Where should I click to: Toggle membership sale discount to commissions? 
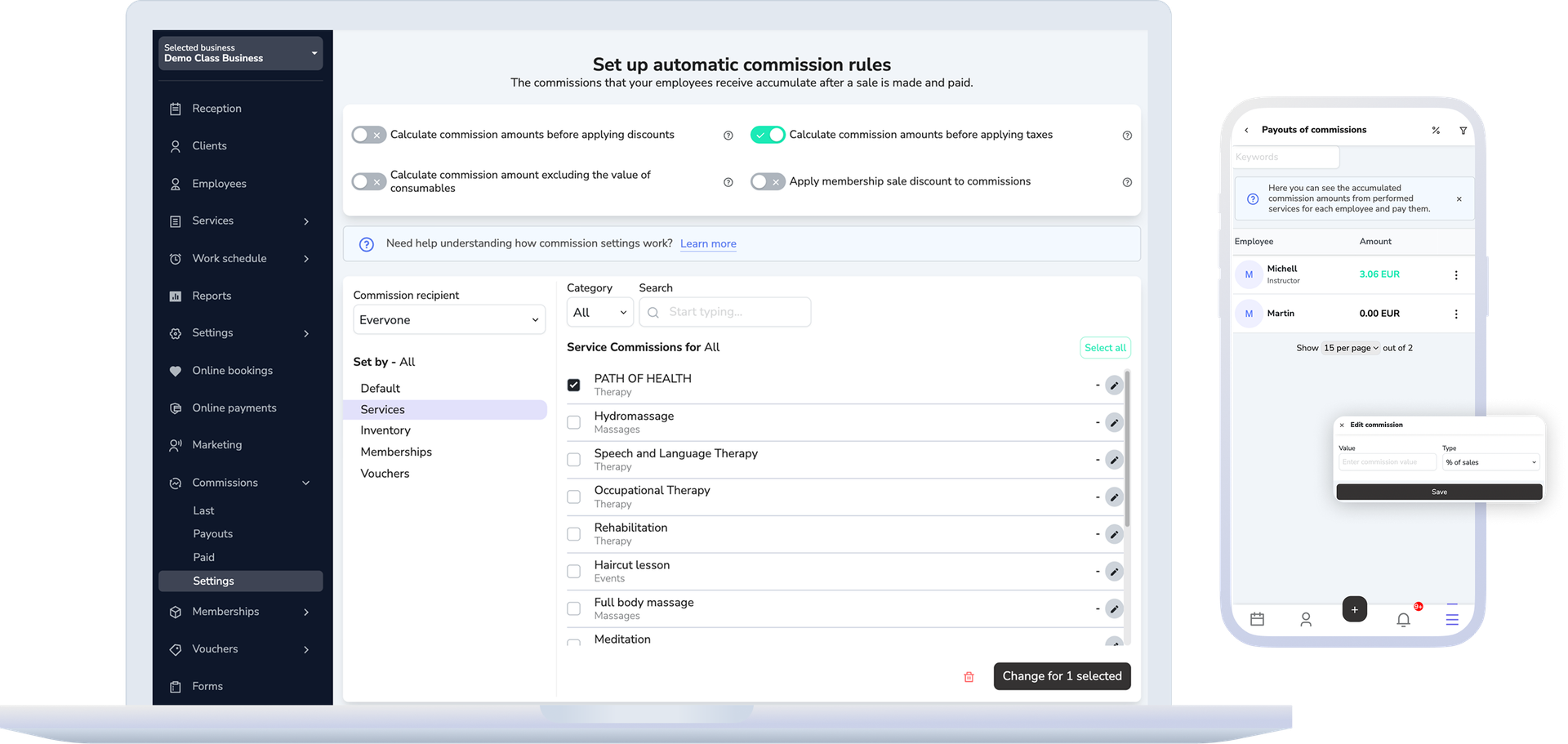click(768, 181)
